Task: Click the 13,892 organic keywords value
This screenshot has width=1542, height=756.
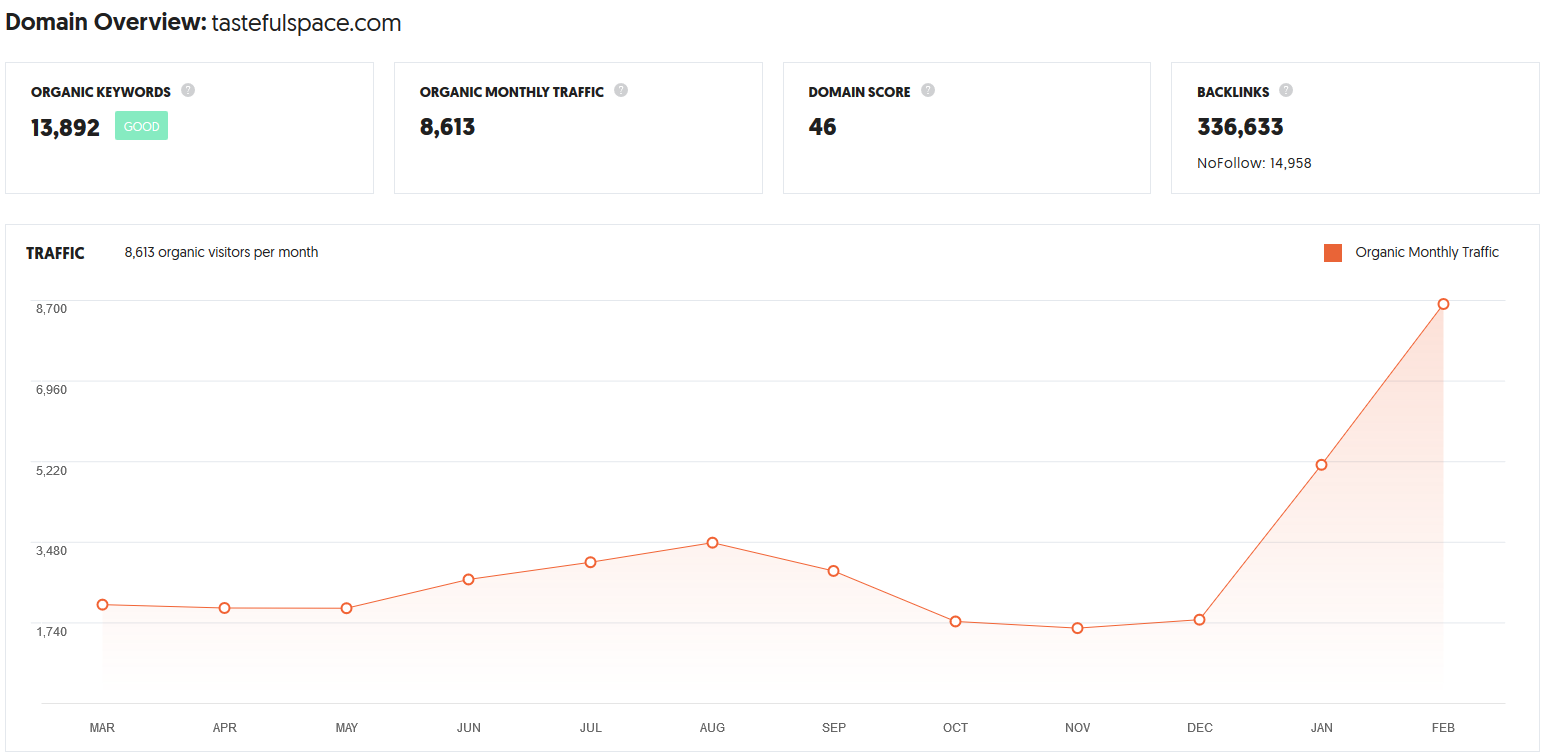Action: pyautogui.click(x=66, y=127)
